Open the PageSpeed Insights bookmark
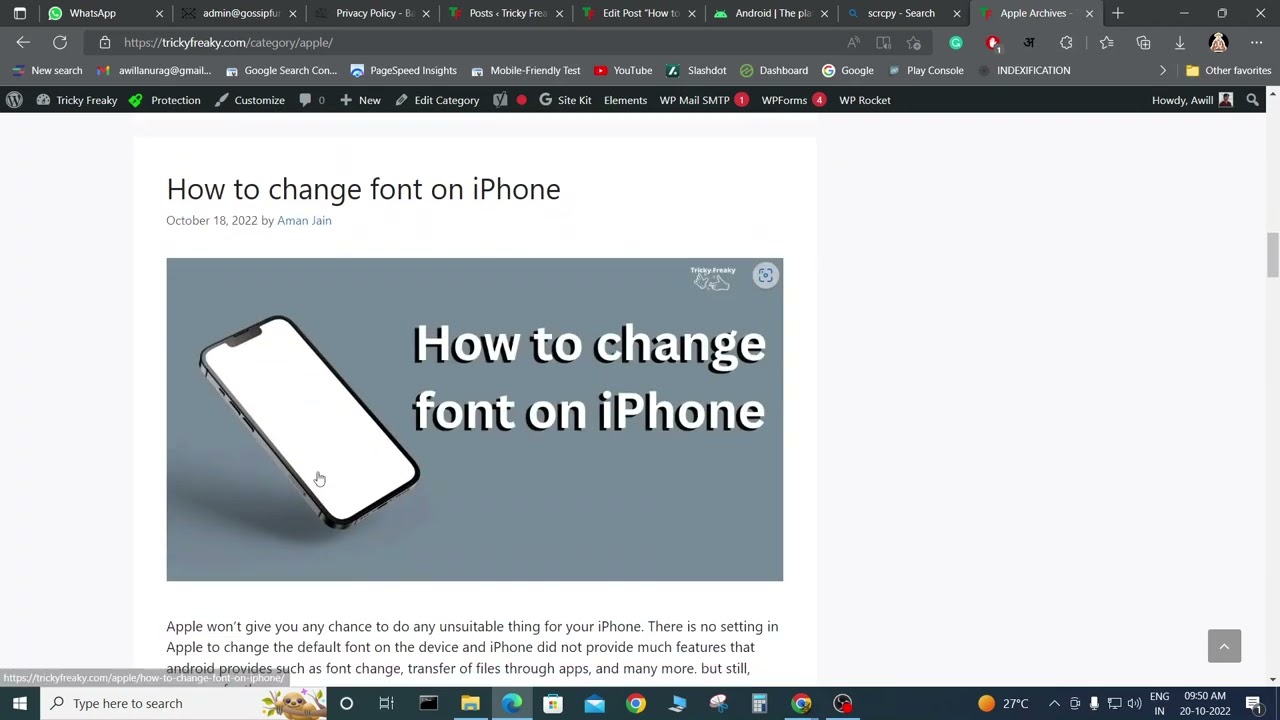Screen dimensions: 1280x720 tap(403, 70)
